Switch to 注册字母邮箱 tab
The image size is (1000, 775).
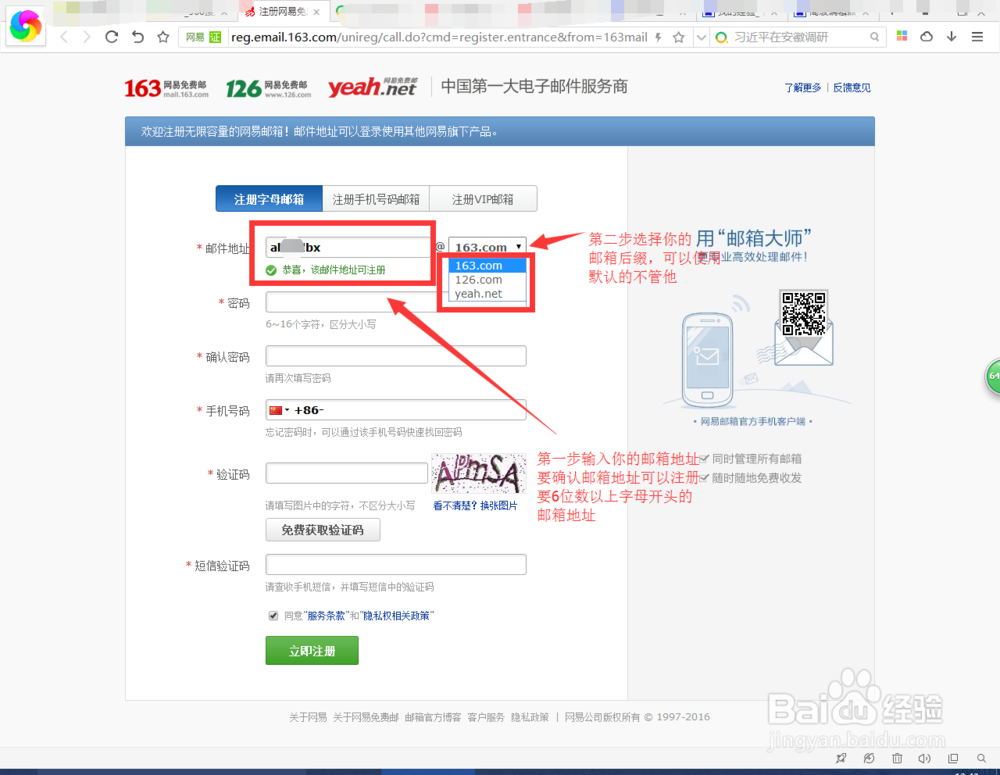269,199
